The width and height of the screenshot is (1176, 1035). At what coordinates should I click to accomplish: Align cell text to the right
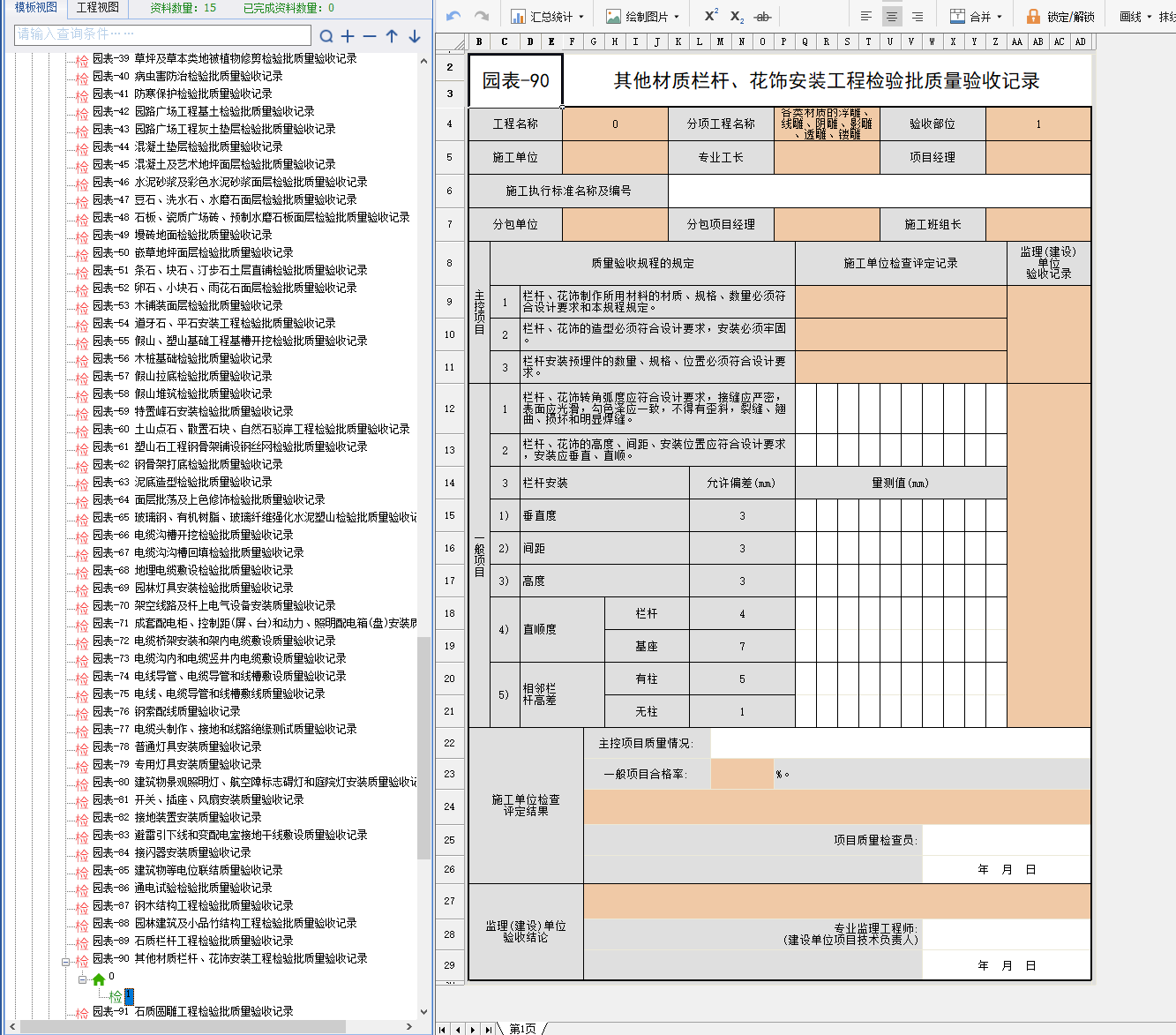click(918, 16)
